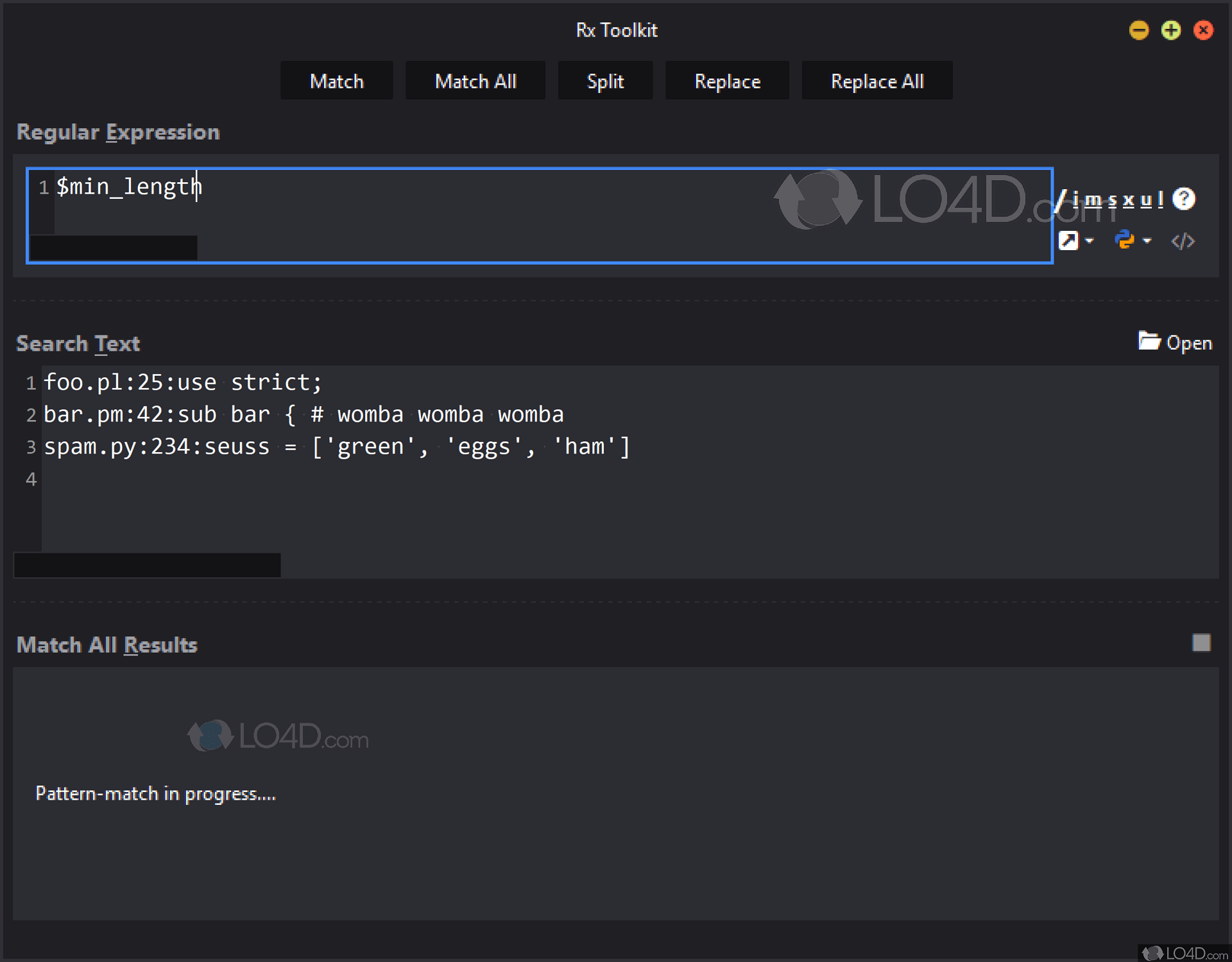Expand the dropdown arrow next to Python icon
The width and height of the screenshot is (1232, 962).
1147,241
